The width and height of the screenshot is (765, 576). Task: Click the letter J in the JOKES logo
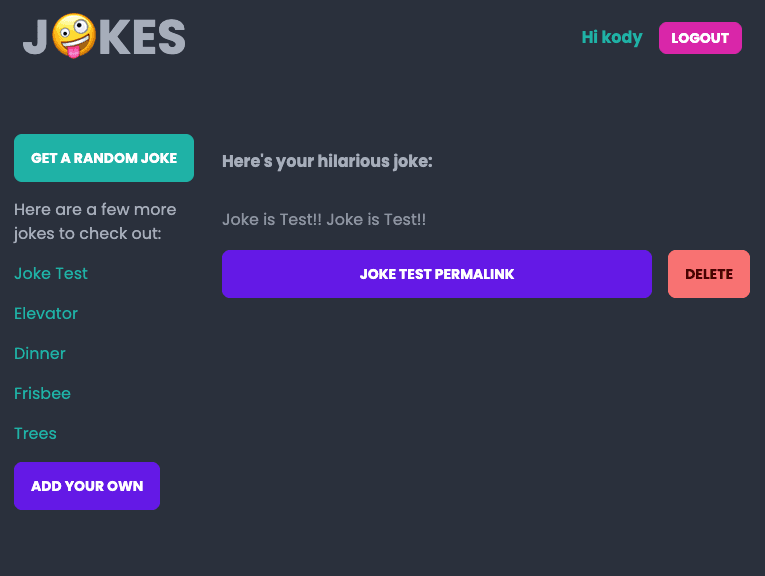[x=36, y=38]
